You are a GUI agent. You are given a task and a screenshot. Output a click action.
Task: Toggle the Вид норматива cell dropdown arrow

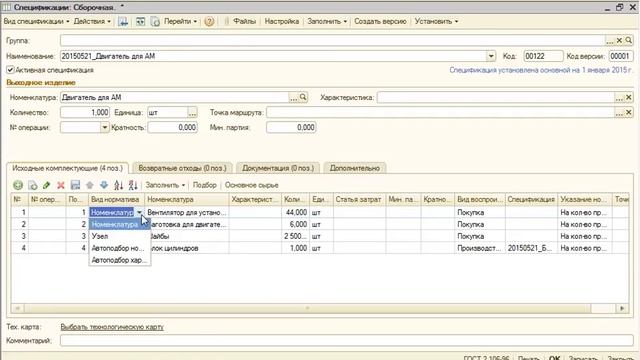tap(139, 212)
